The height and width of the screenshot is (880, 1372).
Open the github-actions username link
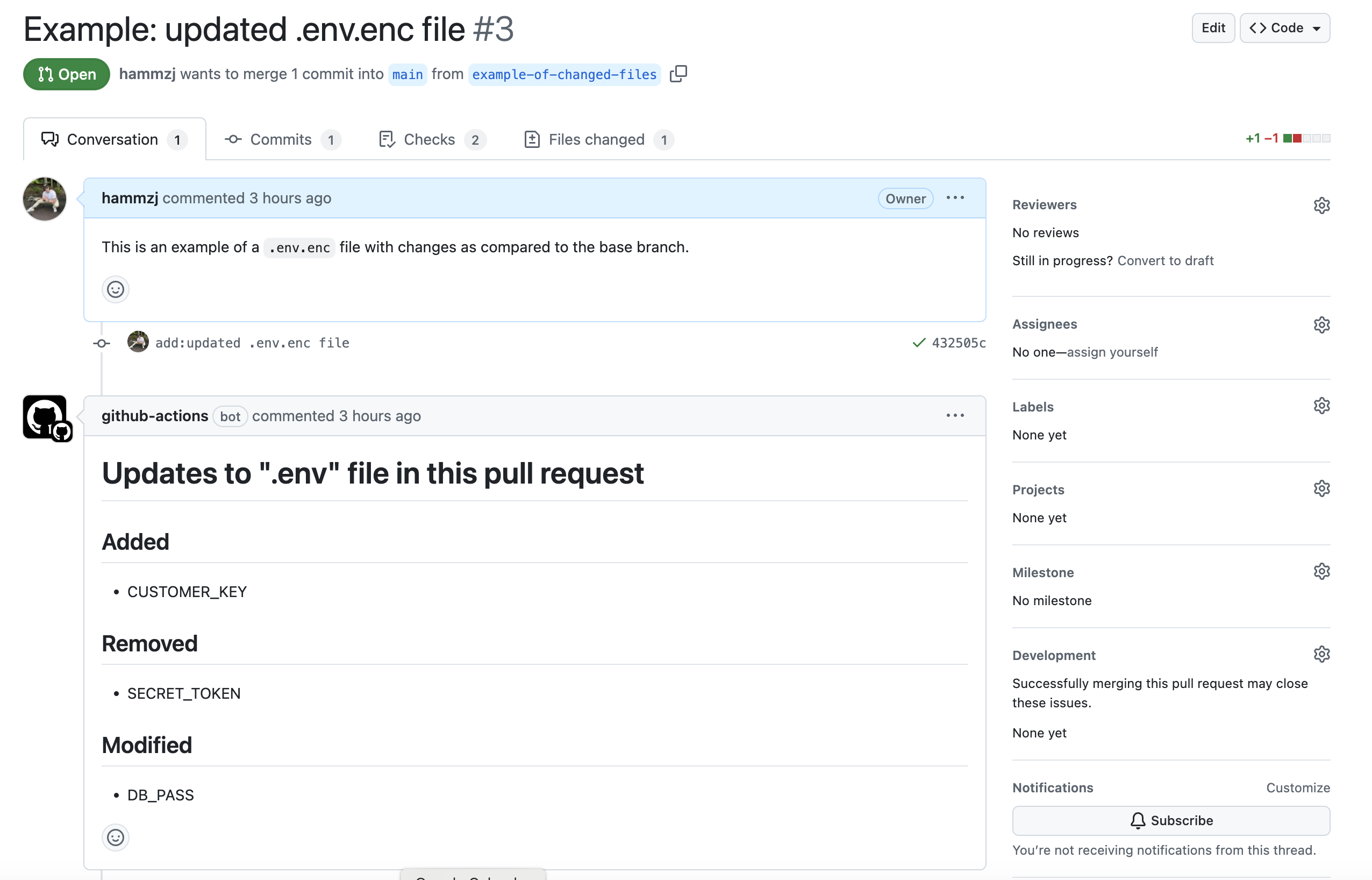pos(155,415)
